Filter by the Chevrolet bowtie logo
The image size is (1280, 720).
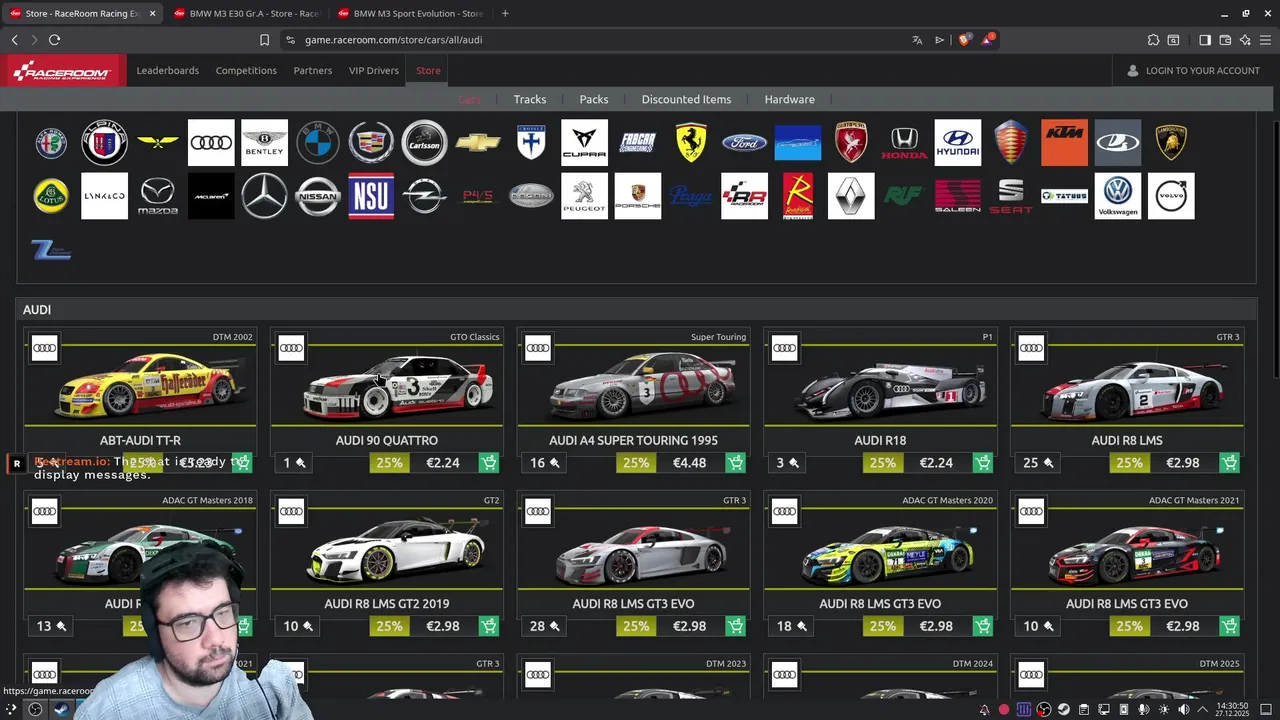point(478,143)
